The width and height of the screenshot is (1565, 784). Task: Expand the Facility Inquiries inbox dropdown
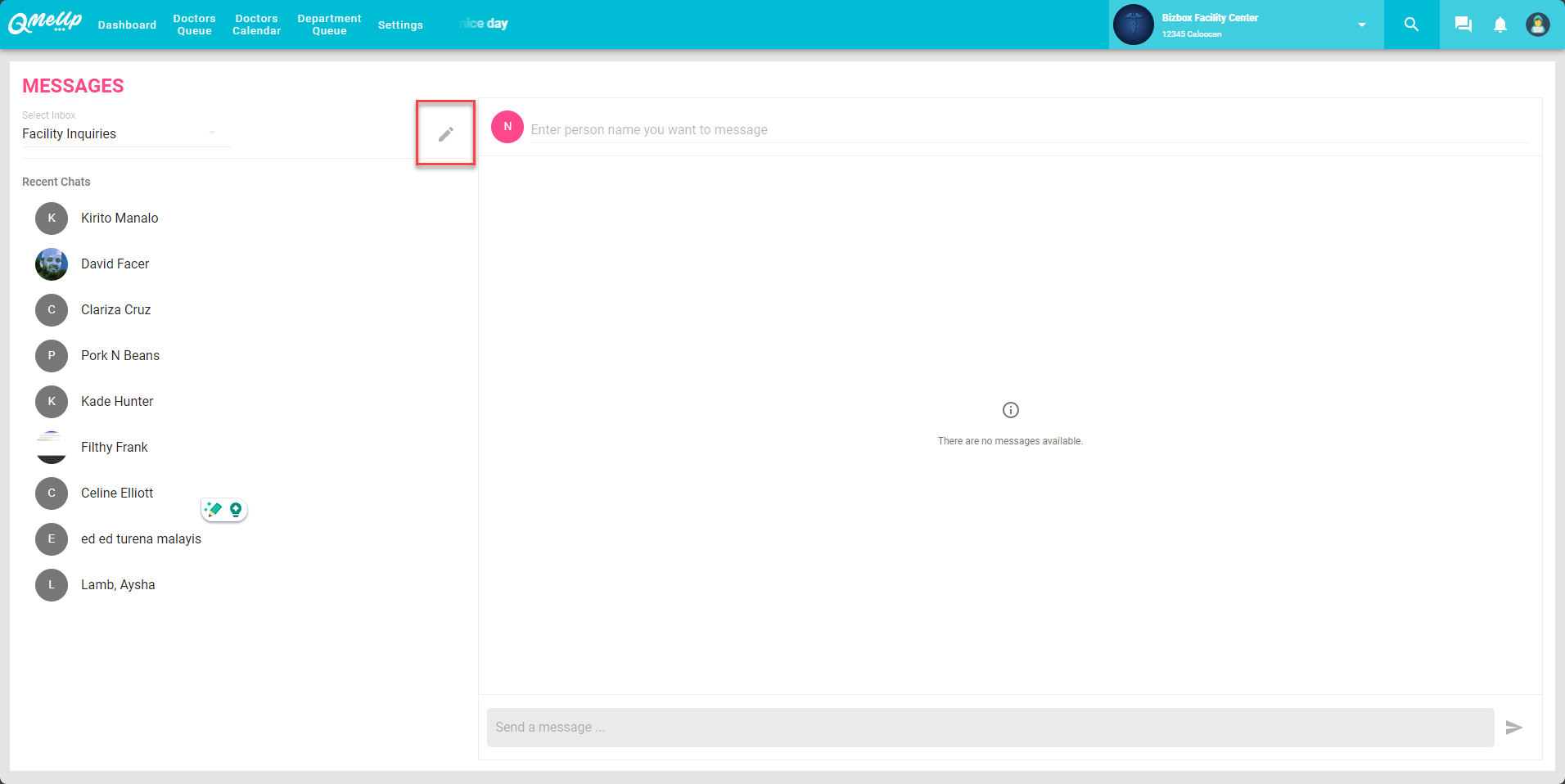pos(212,132)
